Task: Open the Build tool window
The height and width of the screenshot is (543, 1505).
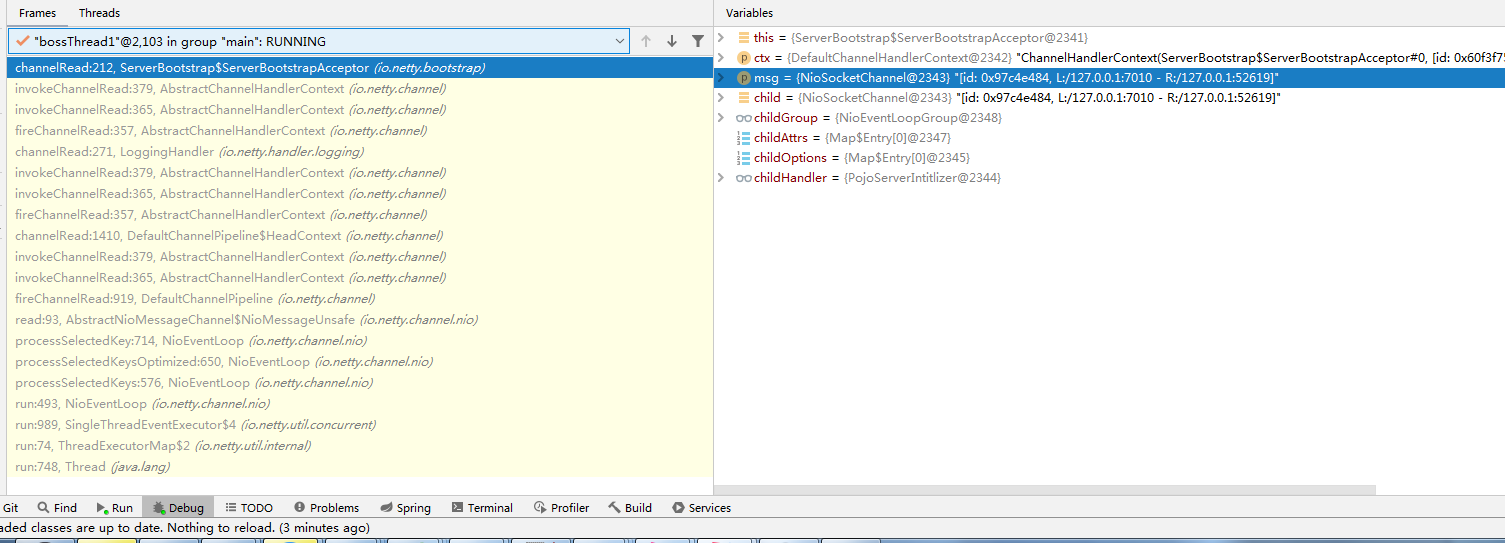Action: pos(629,508)
